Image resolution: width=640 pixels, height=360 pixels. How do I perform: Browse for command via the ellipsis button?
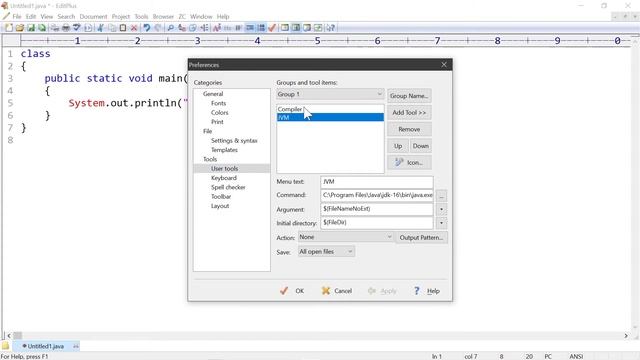click(x=441, y=196)
